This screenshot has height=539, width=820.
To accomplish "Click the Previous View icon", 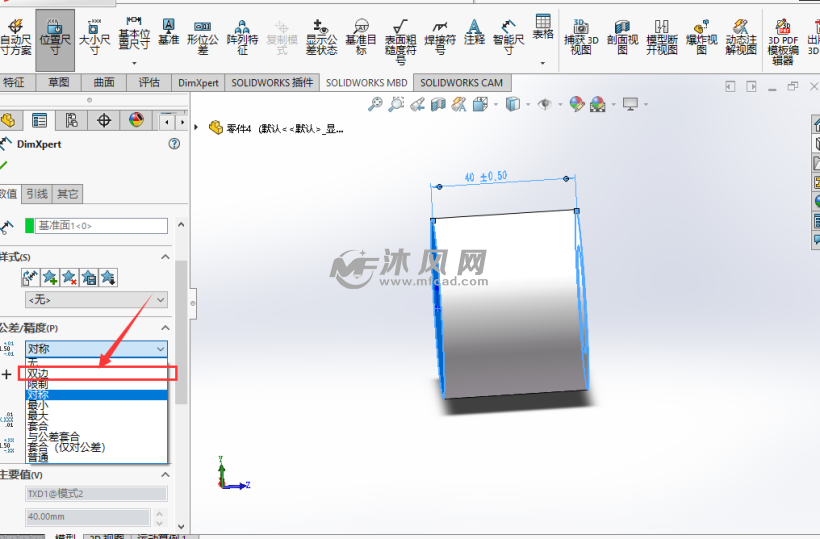I will point(417,104).
